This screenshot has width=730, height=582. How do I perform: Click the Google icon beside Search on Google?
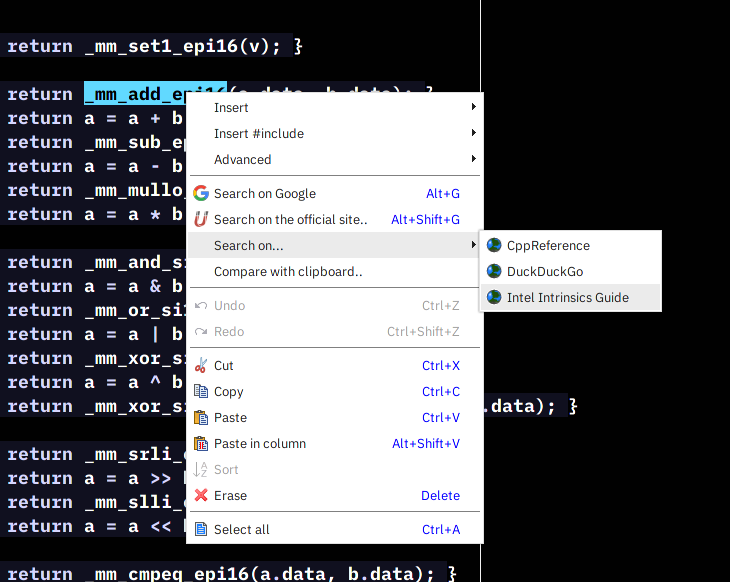pyautogui.click(x=201, y=194)
